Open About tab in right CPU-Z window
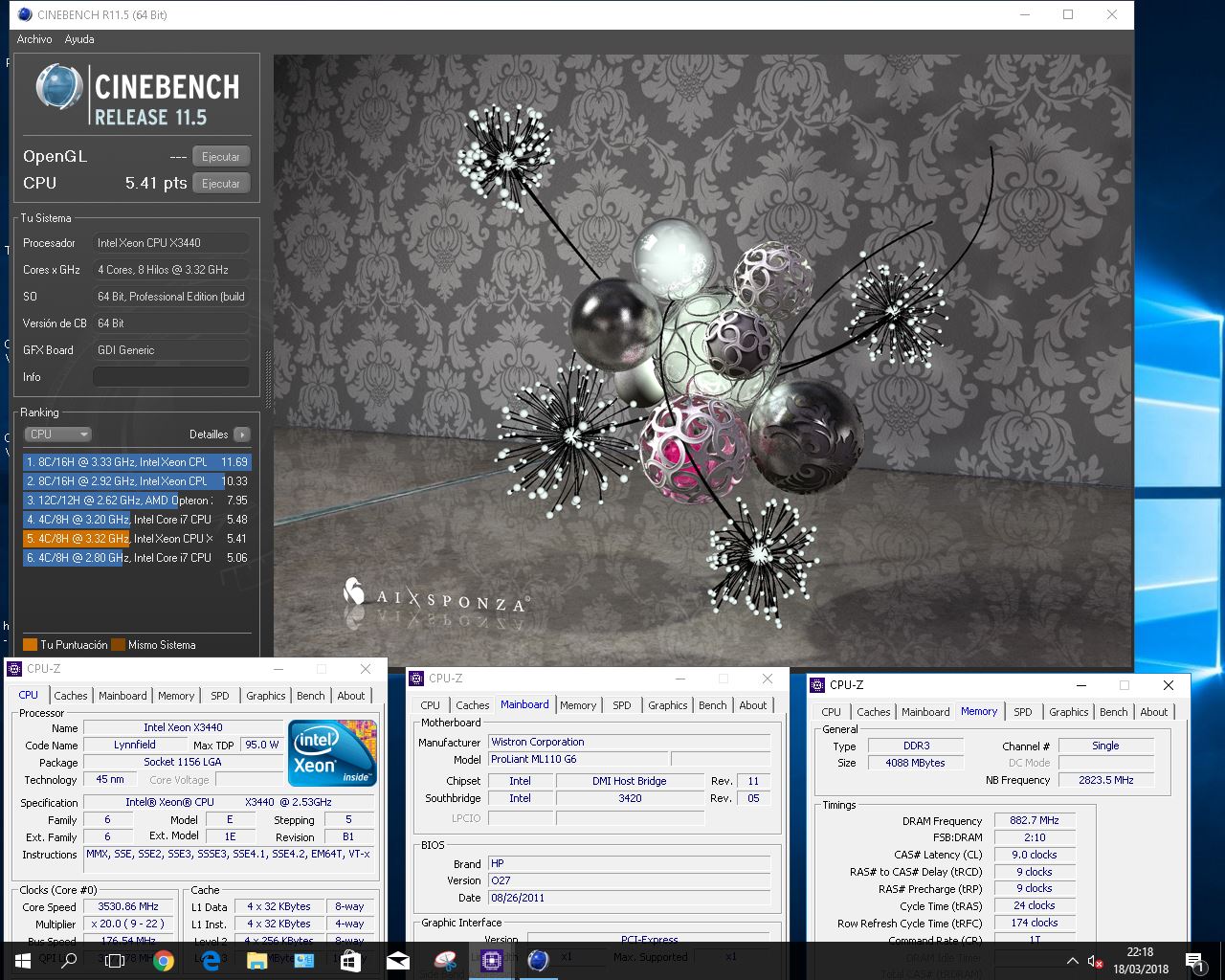1225x980 pixels. tap(1154, 712)
